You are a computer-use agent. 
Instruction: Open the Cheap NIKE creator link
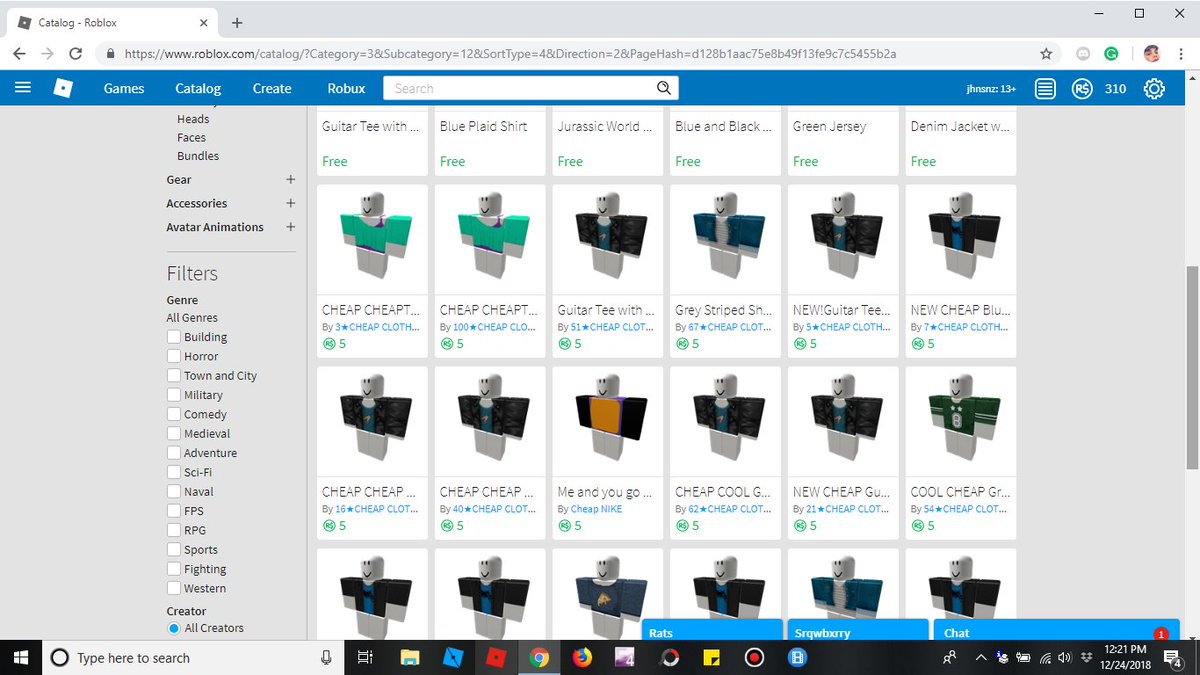coord(596,509)
